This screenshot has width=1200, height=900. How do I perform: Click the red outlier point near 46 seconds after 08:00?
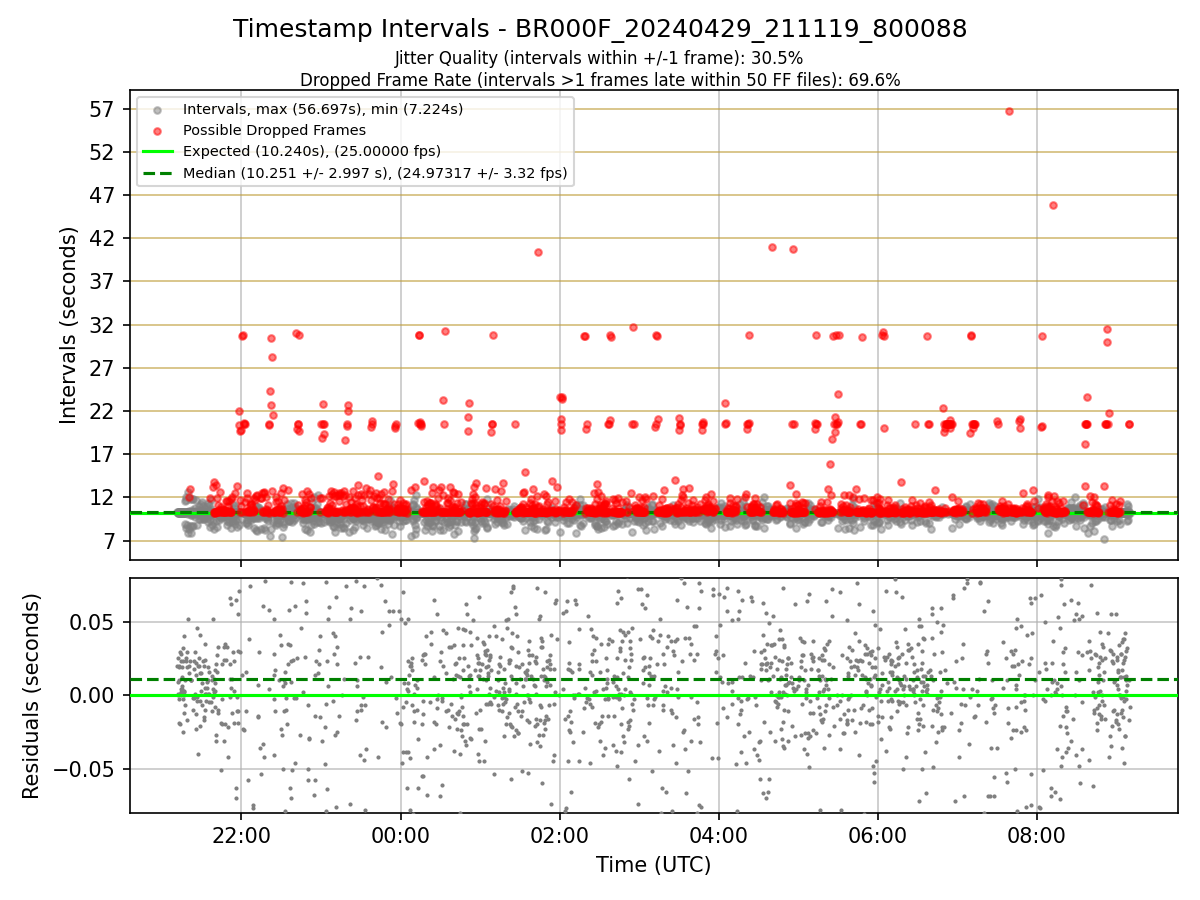click(1053, 205)
